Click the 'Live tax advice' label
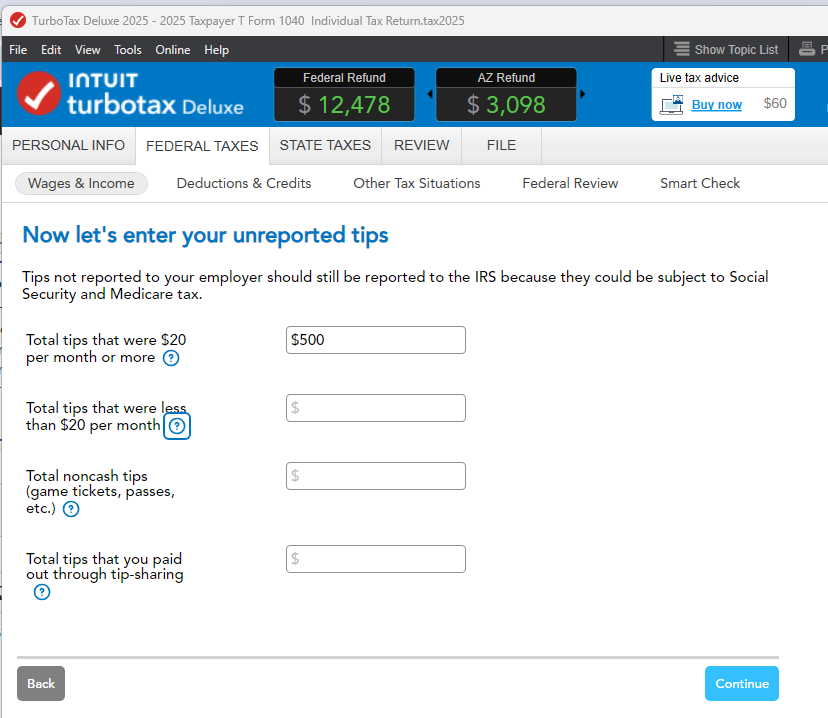The image size is (828, 718). point(699,78)
